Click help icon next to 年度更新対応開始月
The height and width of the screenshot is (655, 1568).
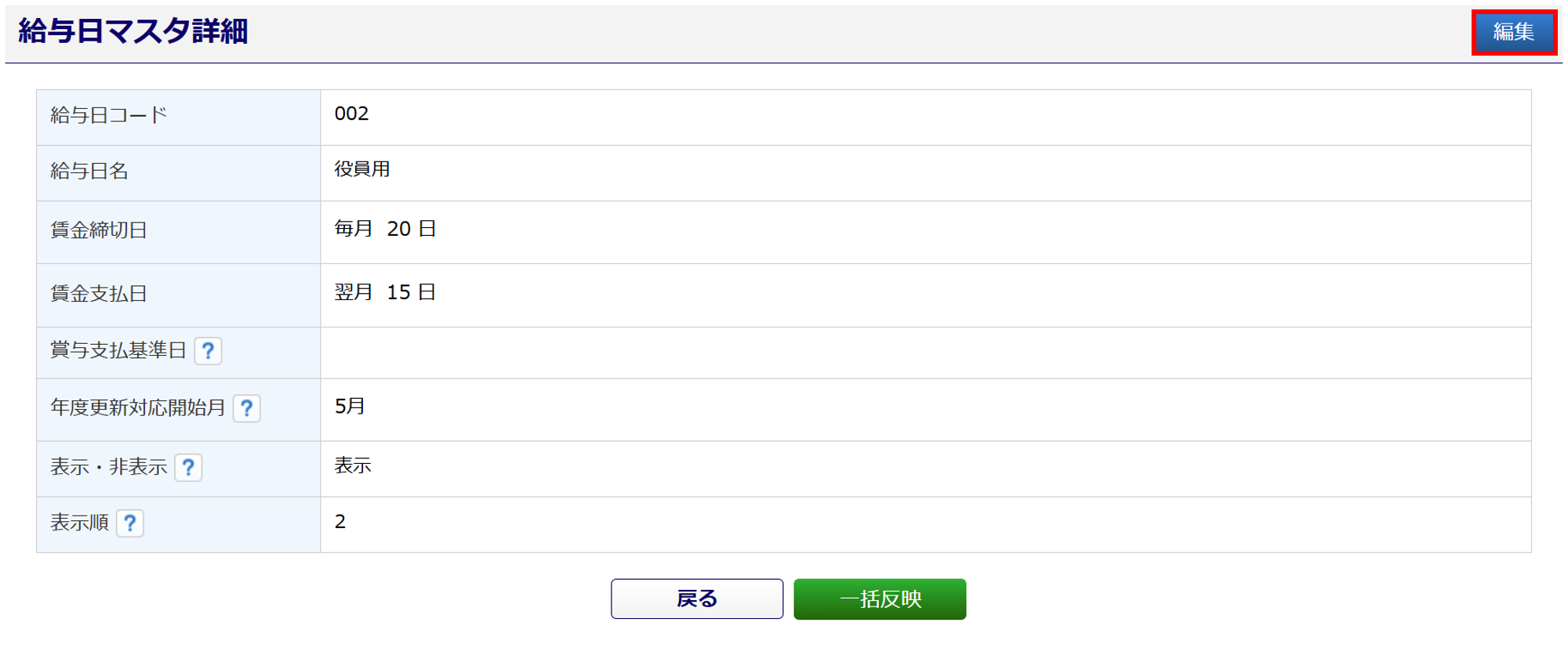(x=246, y=408)
